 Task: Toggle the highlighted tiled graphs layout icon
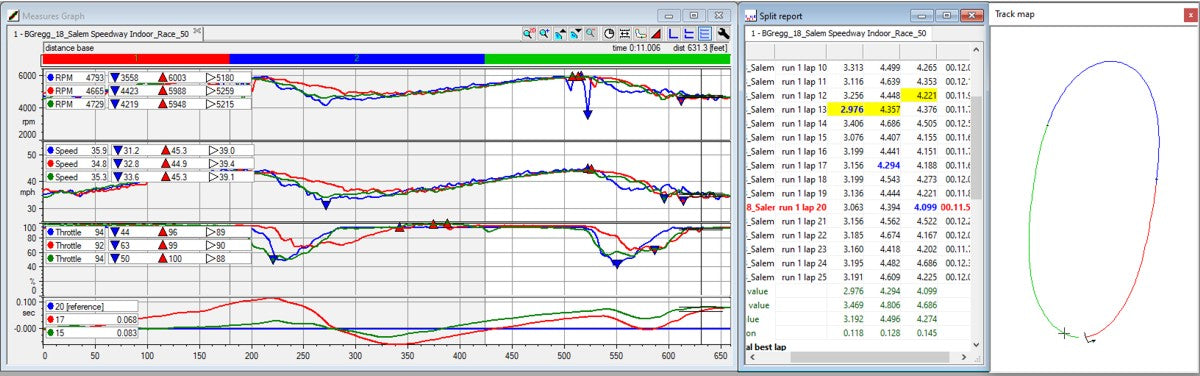[x=705, y=33]
